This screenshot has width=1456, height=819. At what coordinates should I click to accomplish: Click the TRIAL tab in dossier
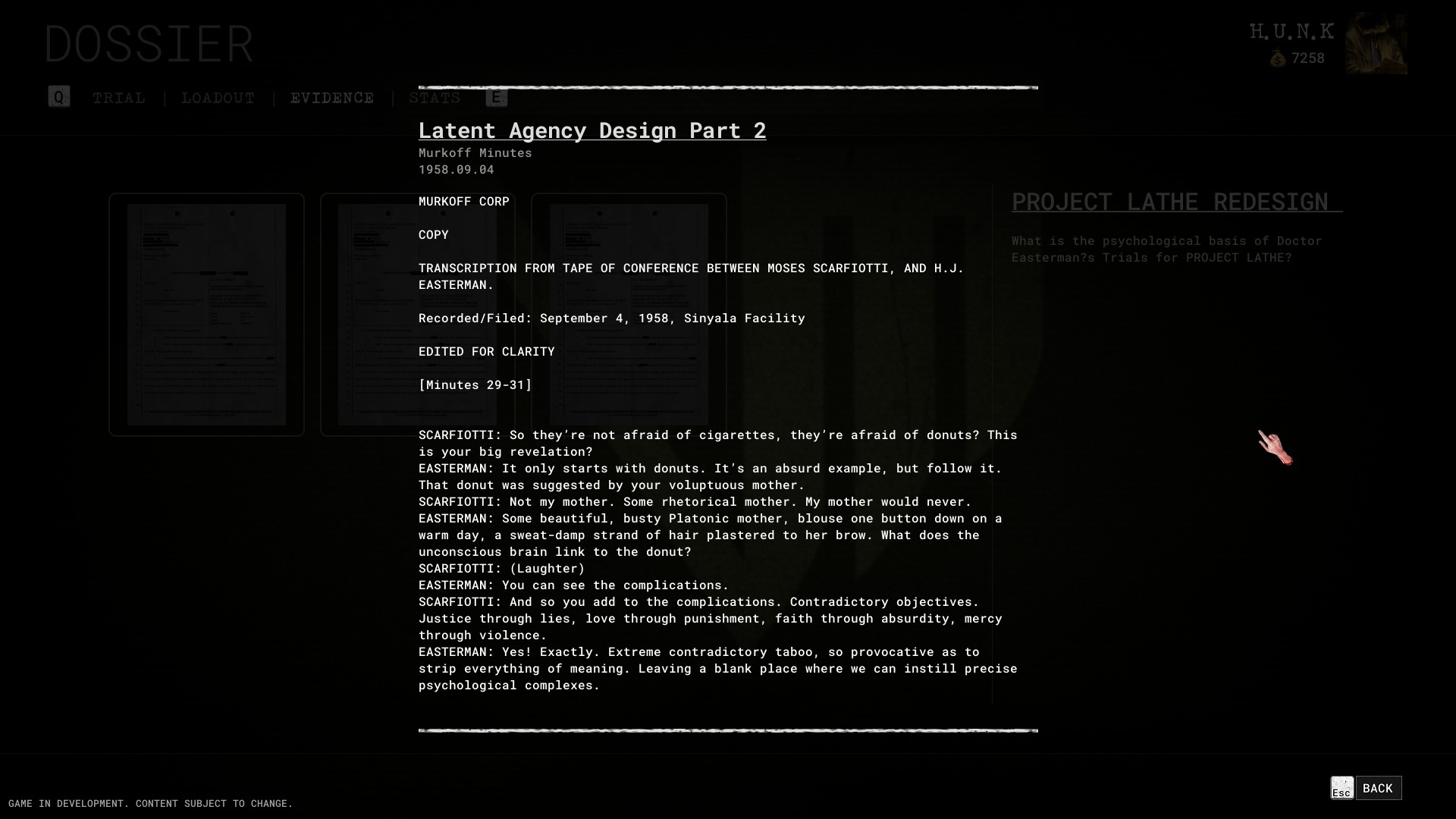tap(118, 97)
